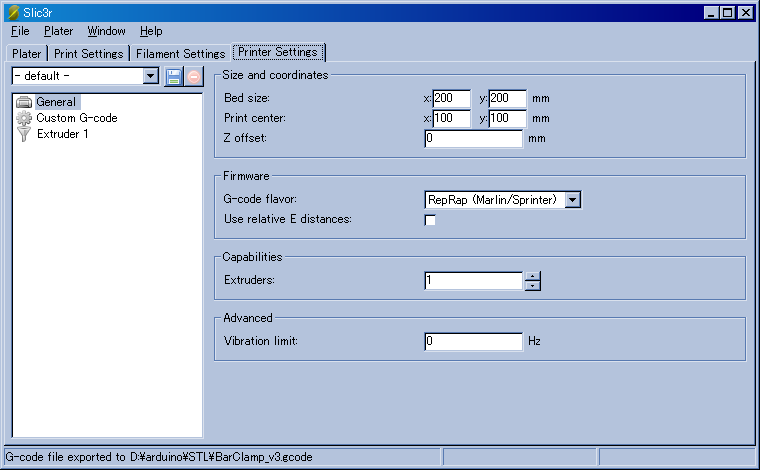The height and width of the screenshot is (470, 760).
Task: Click the save preset floppy disk icon
Action: (174, 77)
